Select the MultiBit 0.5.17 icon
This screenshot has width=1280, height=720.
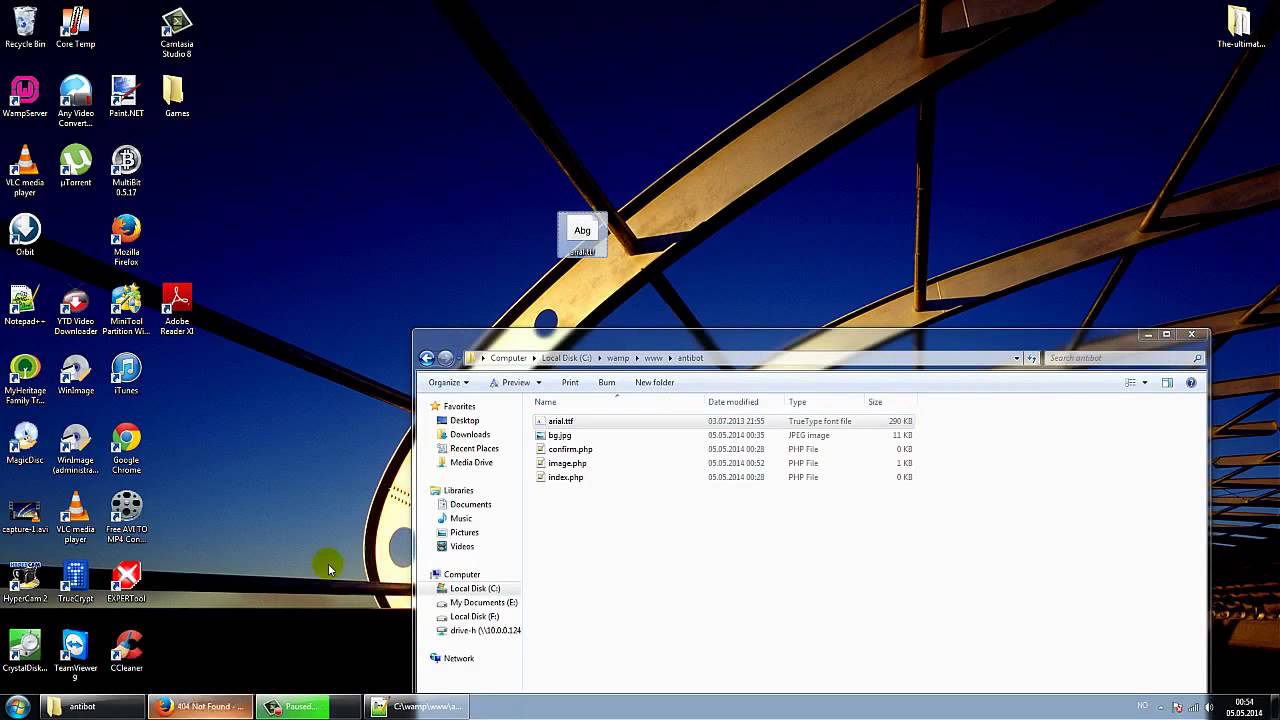coord(126,171)
